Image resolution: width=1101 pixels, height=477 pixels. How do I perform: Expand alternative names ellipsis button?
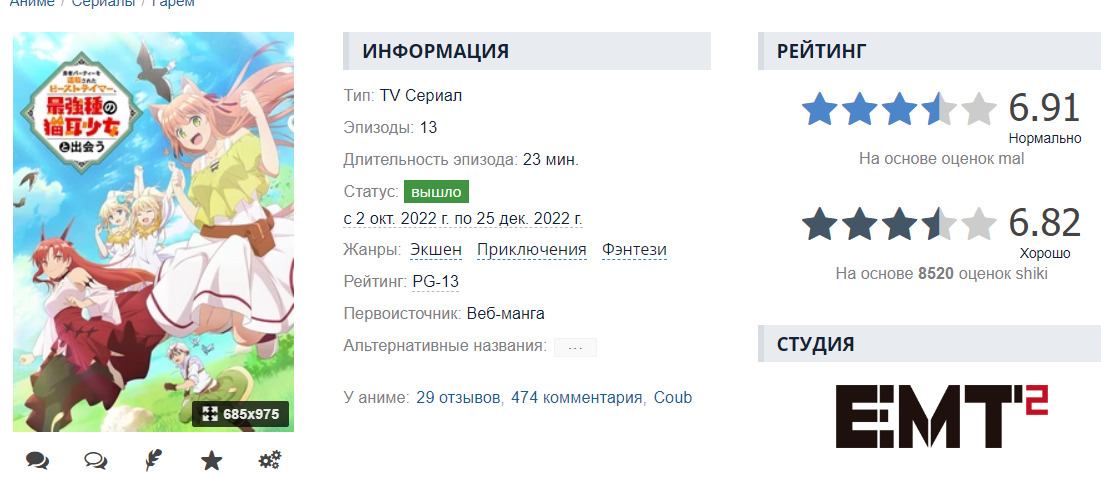[x=575, y=347]
